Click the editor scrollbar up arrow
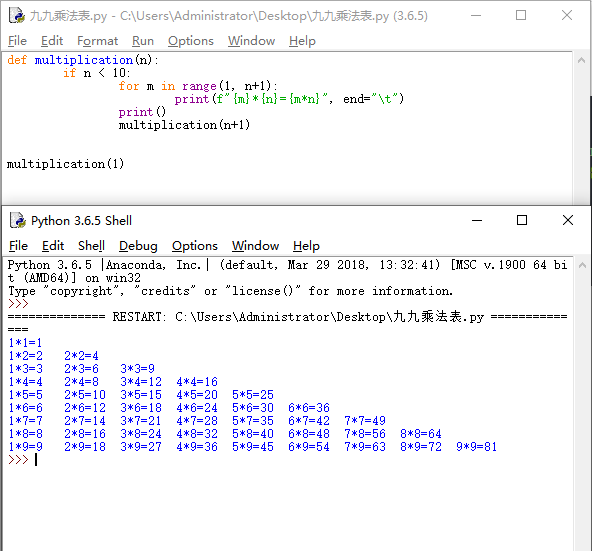The width and height of the screenshot is (592, 551). [581, 60]
